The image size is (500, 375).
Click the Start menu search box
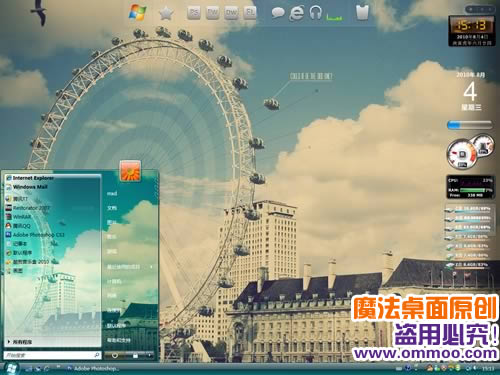(x=52, y=355)
